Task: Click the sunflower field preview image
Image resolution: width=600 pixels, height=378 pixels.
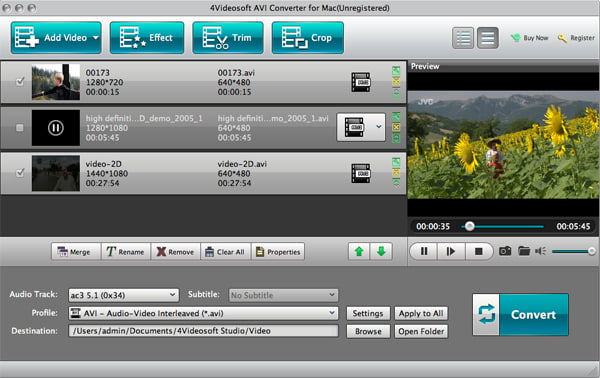Action: tap(503, 145)
